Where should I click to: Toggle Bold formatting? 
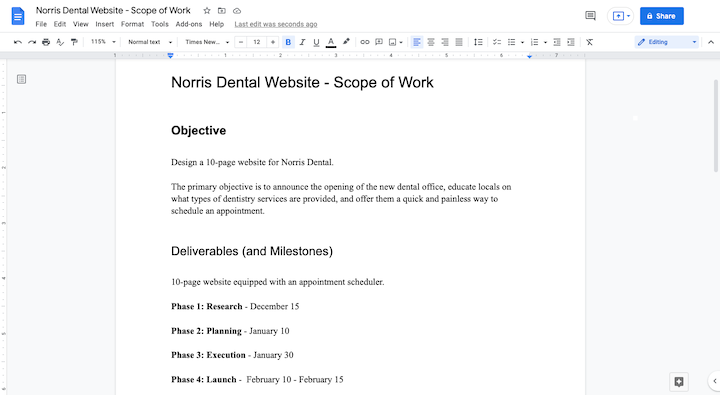(x=288, y=42)
